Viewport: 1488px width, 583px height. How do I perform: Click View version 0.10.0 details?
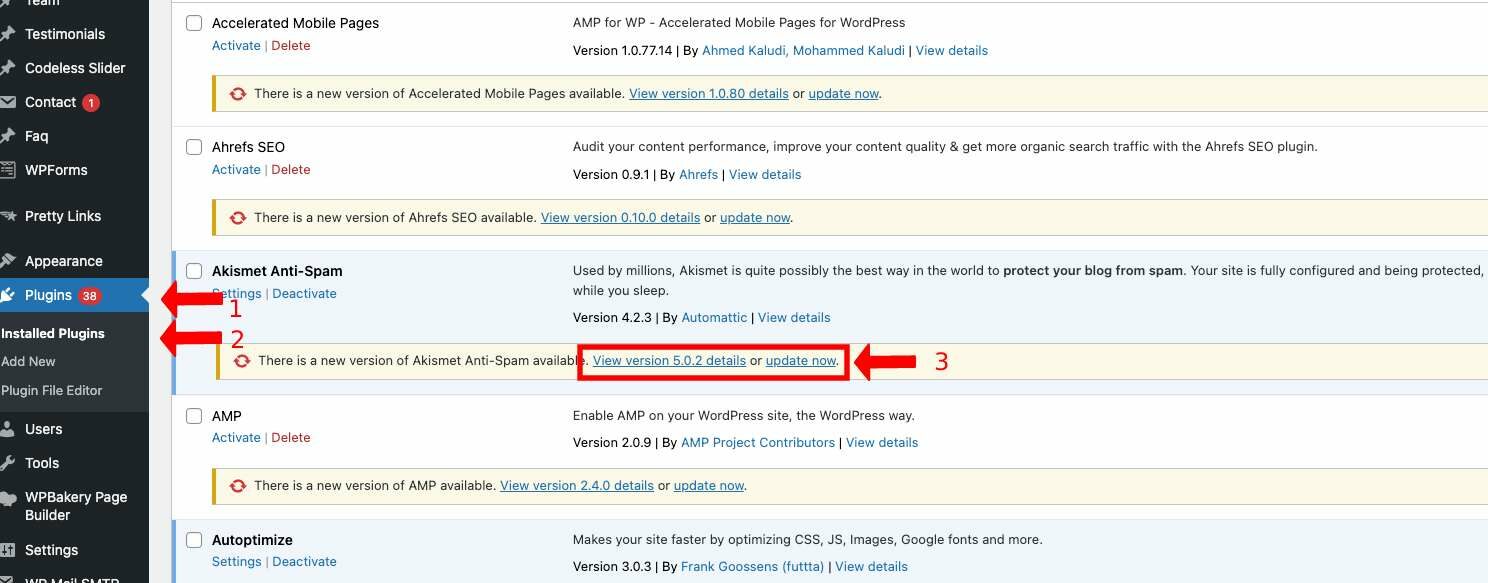coord(620,218)
